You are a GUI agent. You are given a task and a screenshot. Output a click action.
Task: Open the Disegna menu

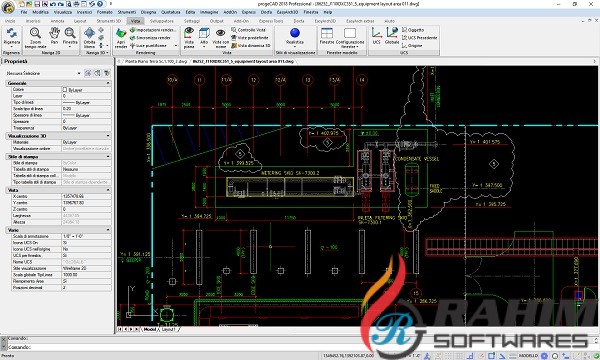pos(148,12)
